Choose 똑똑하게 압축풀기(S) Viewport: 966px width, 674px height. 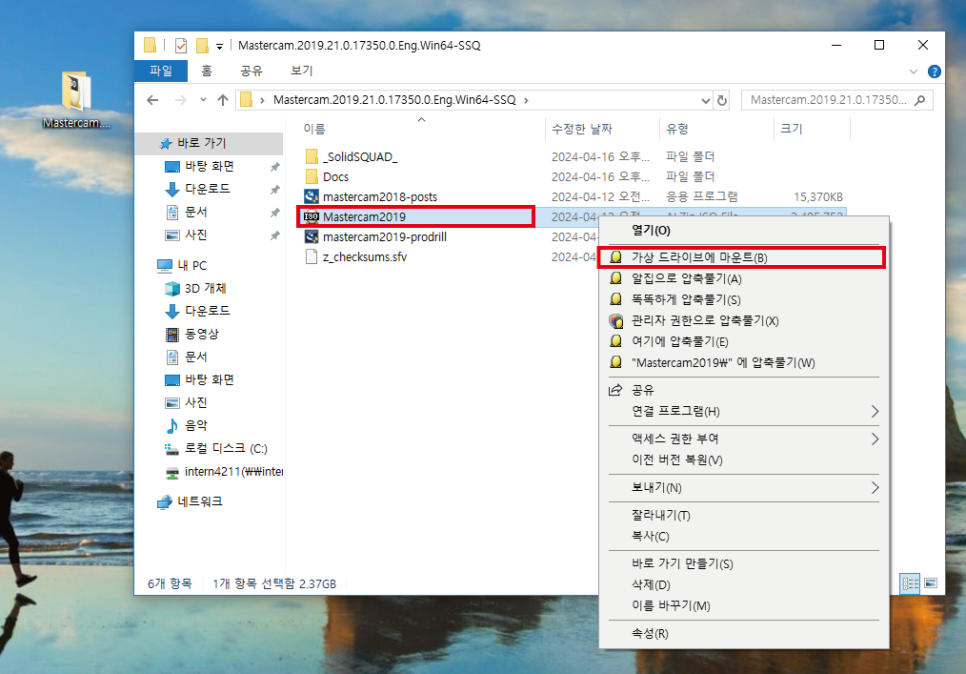(744, 299)
